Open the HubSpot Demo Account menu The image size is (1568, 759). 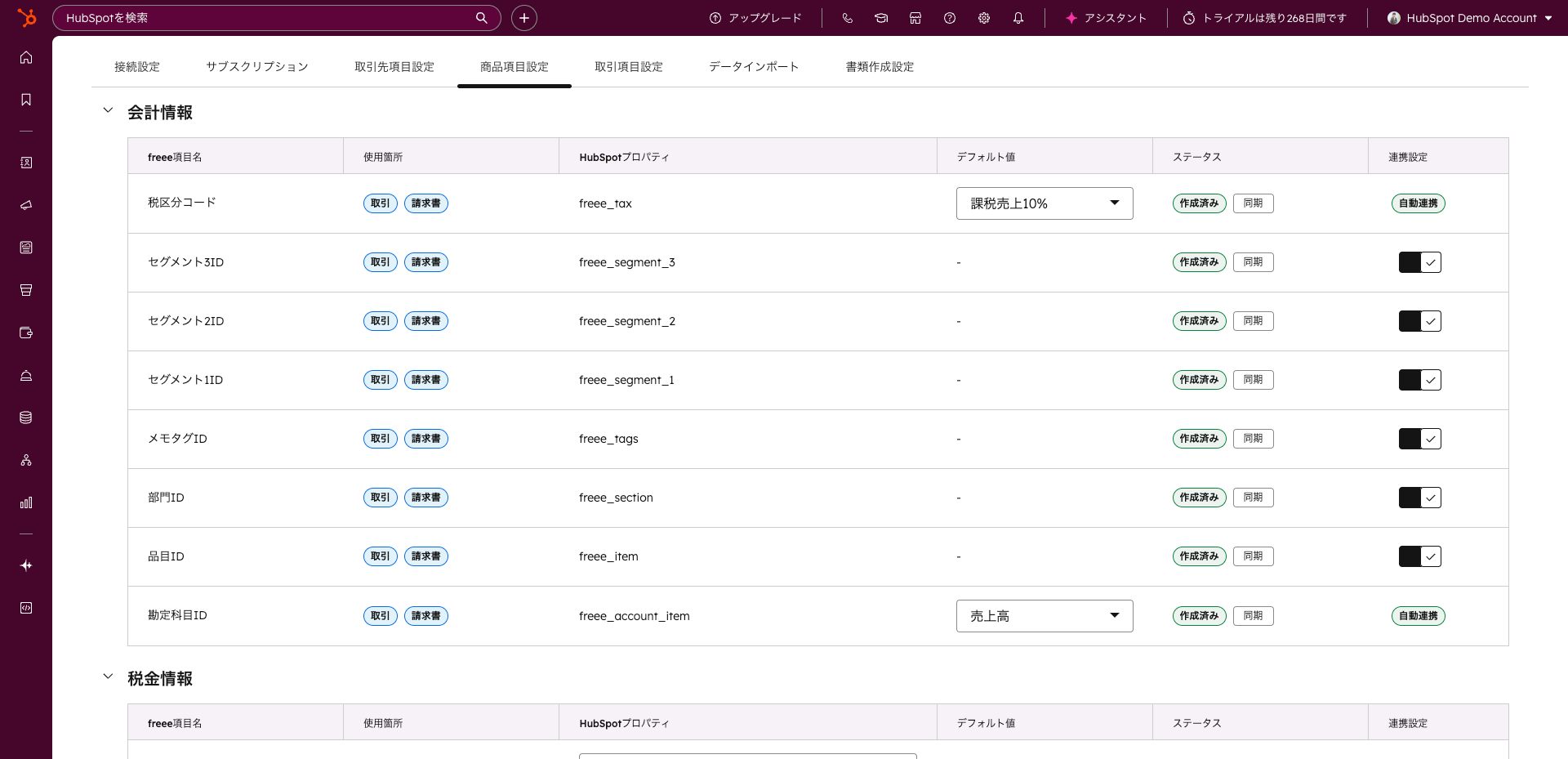[1470, 18]
